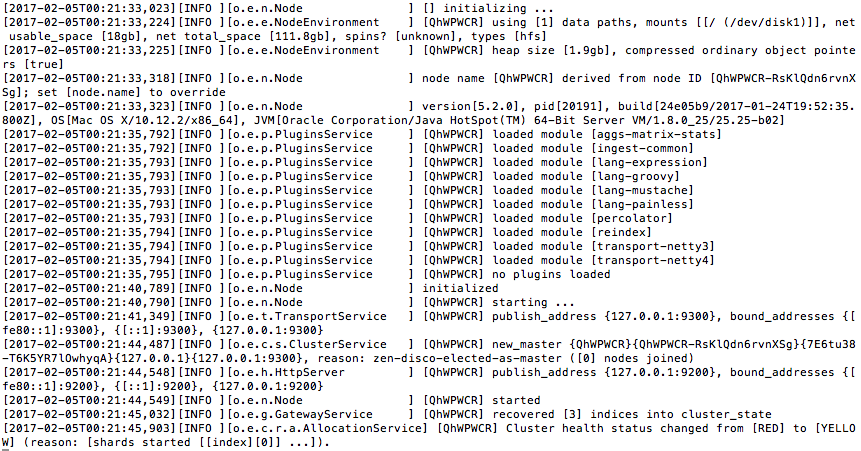The height and width of the screenshot is (451, 861).
Task: Click the loaded module [lang-mustache] entry
Action: (x=592, y=191)
